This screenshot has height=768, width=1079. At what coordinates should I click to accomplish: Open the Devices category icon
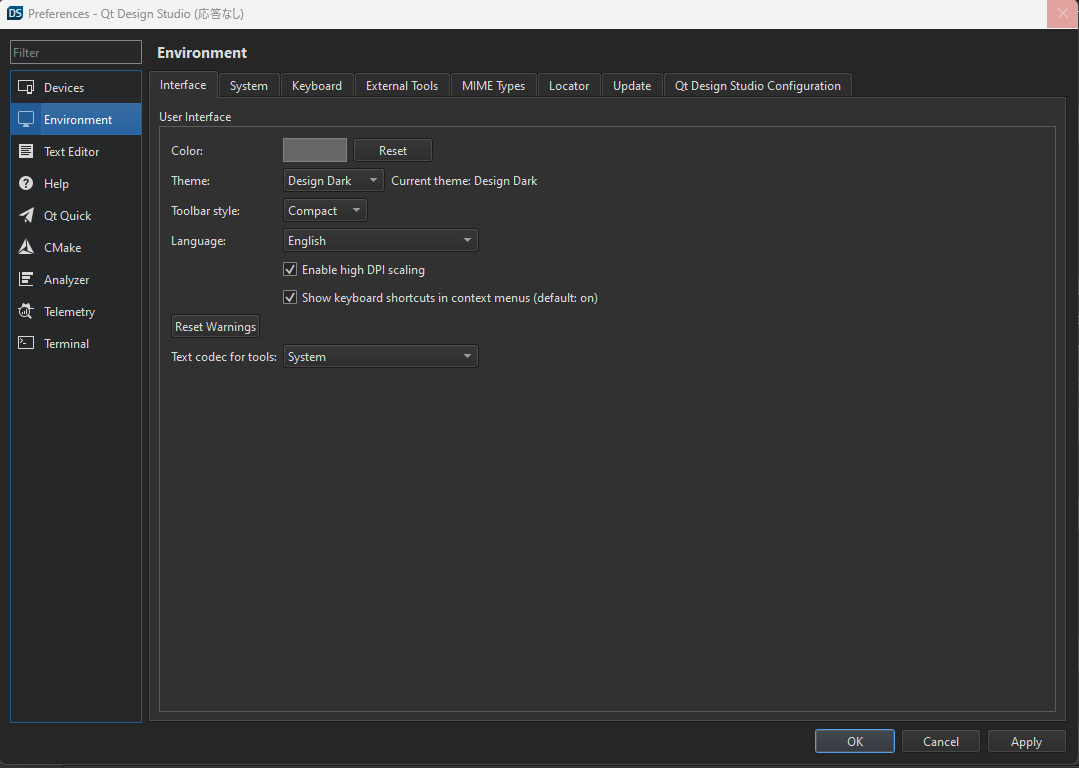[26, 87]
